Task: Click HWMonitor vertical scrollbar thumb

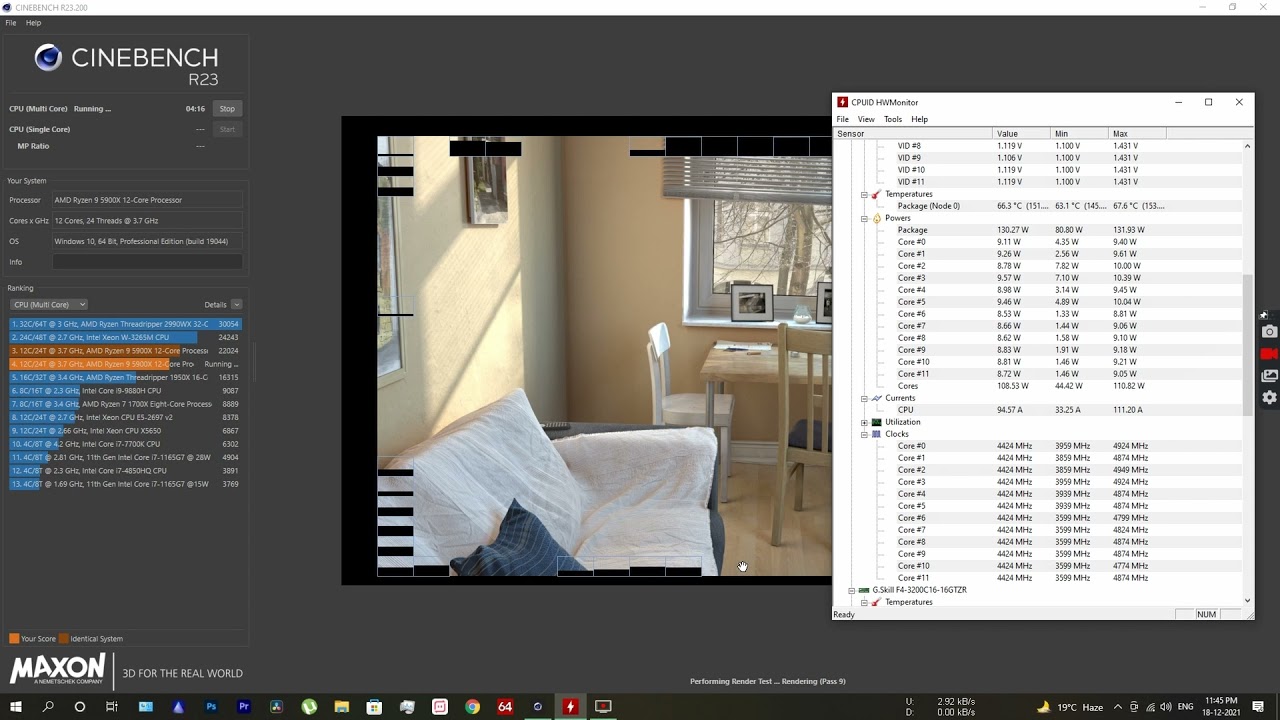Action: [x=1247, y=345]
